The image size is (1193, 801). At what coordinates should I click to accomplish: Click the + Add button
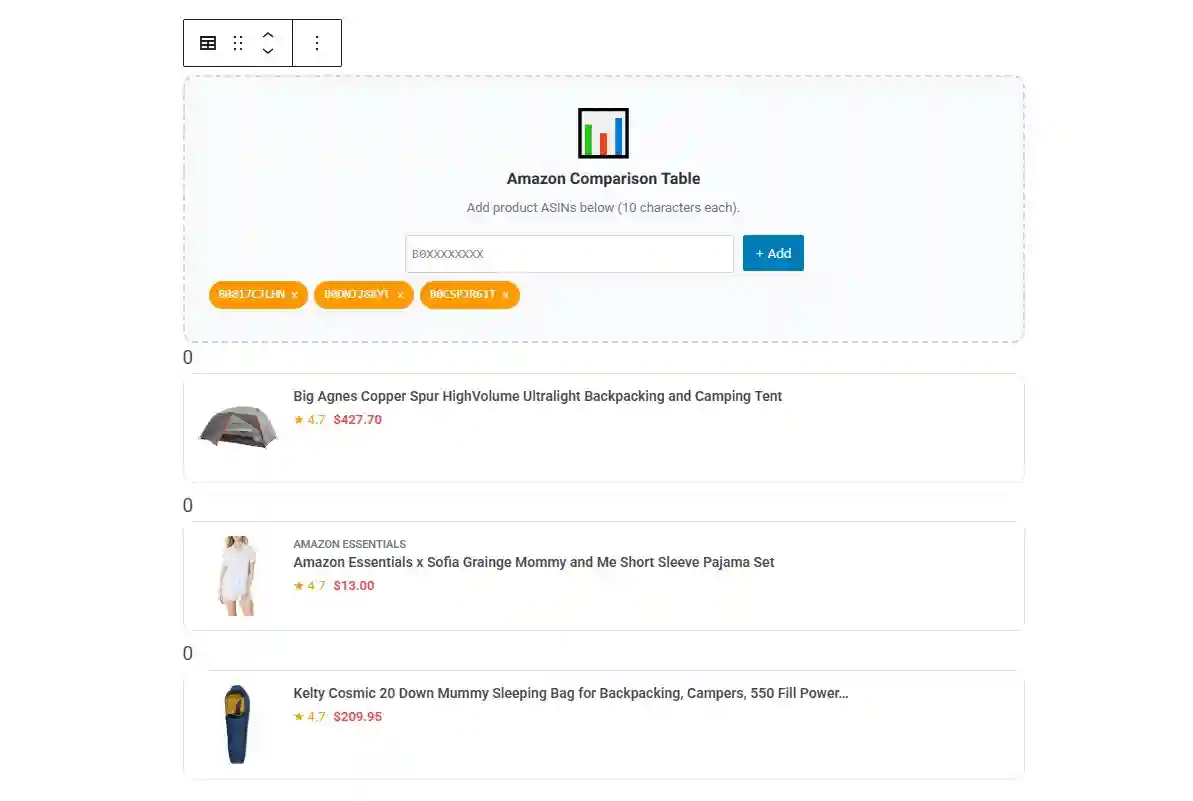773,253
